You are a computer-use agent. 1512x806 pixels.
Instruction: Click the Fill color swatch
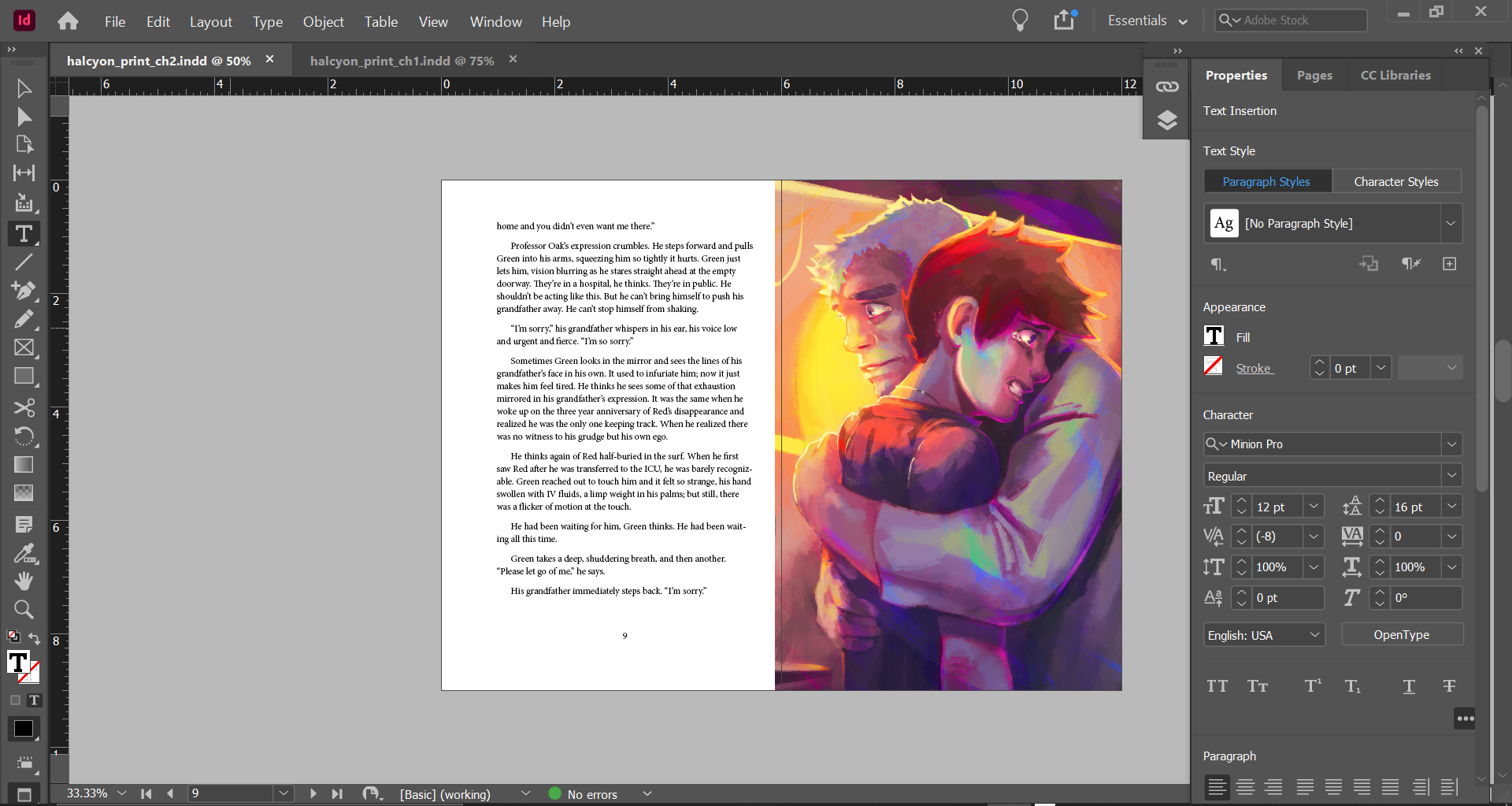(1214, 336)
